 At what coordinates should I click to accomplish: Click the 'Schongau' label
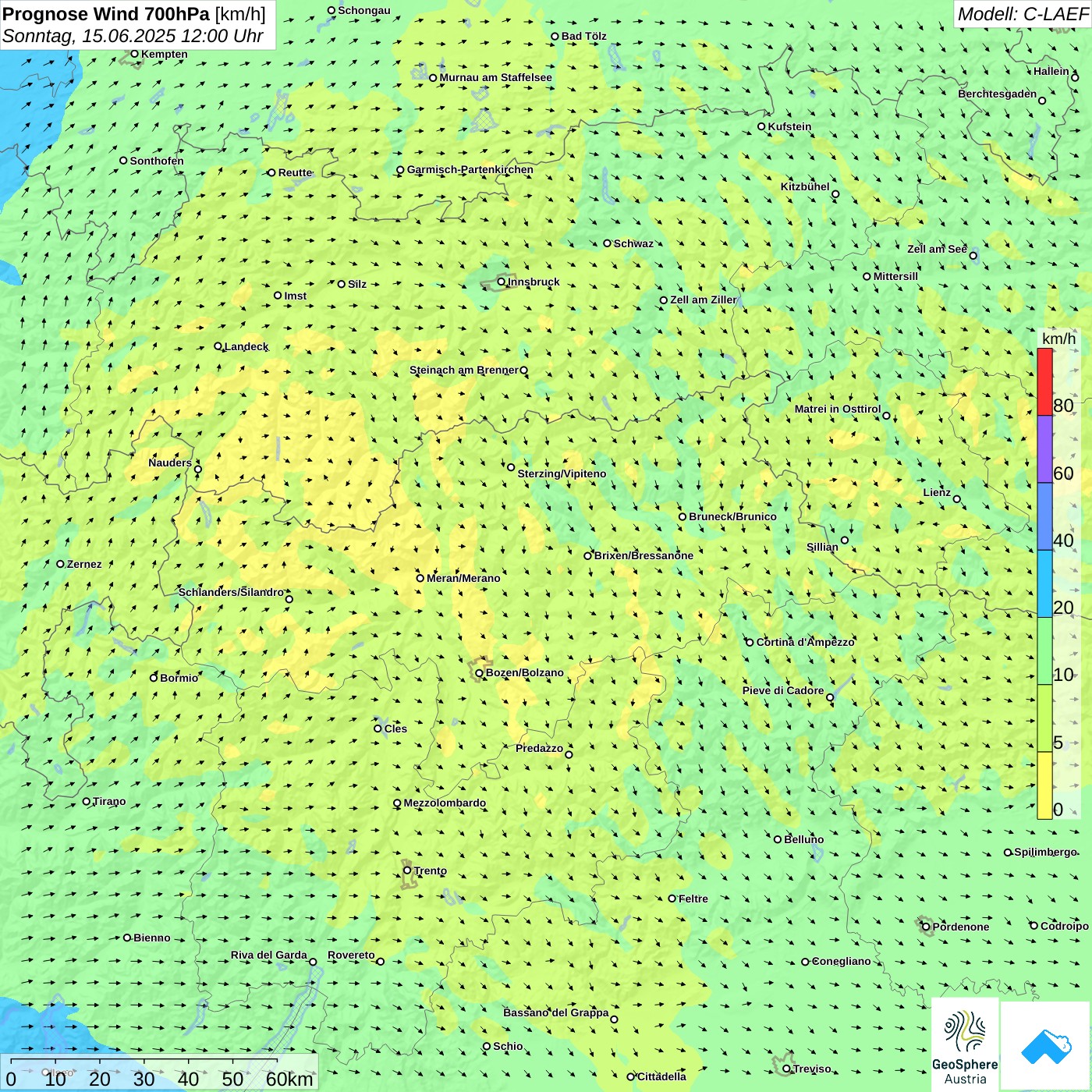coord(364,10)
